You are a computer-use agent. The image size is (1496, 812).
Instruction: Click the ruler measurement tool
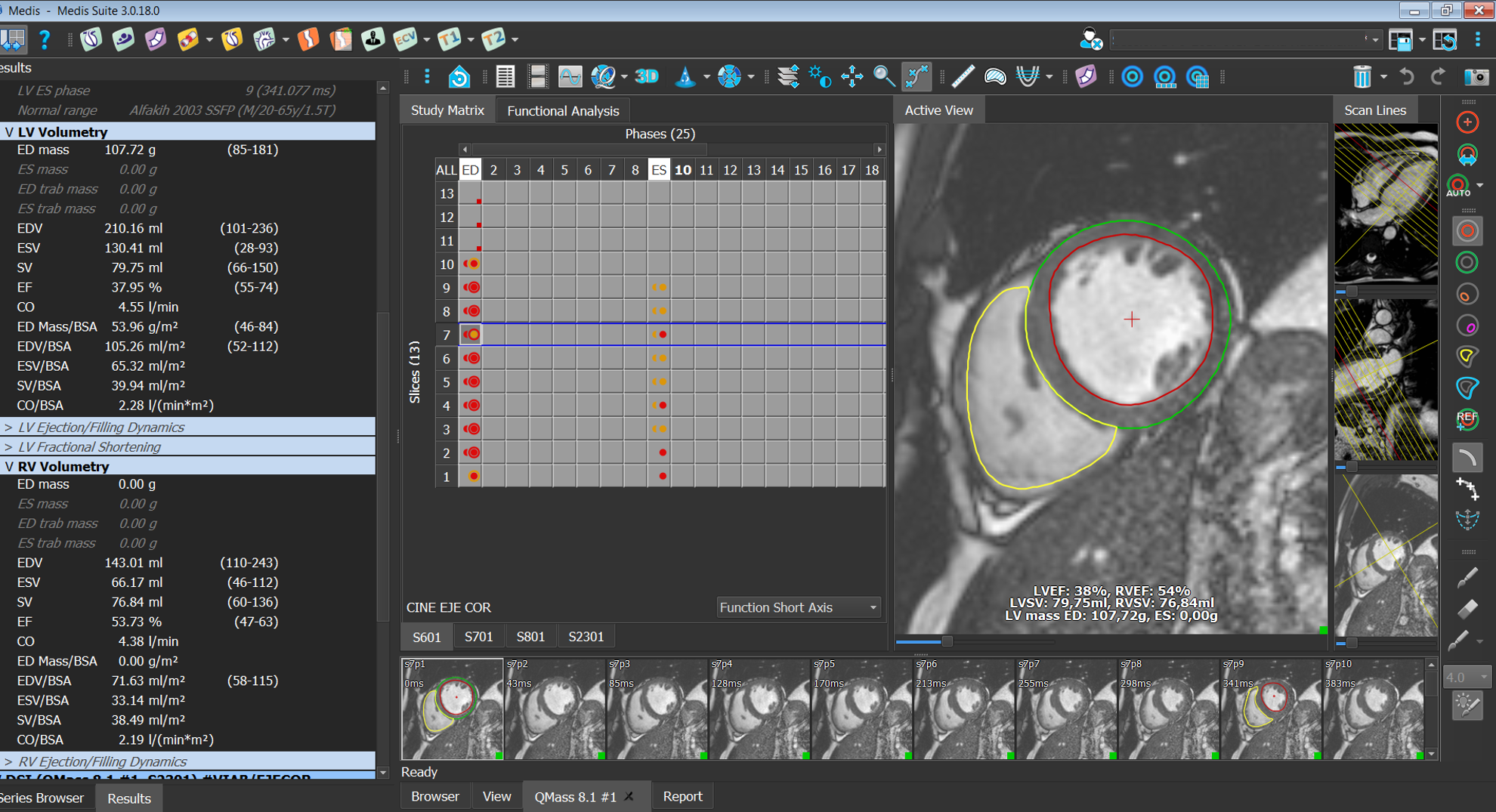[963, 76]
